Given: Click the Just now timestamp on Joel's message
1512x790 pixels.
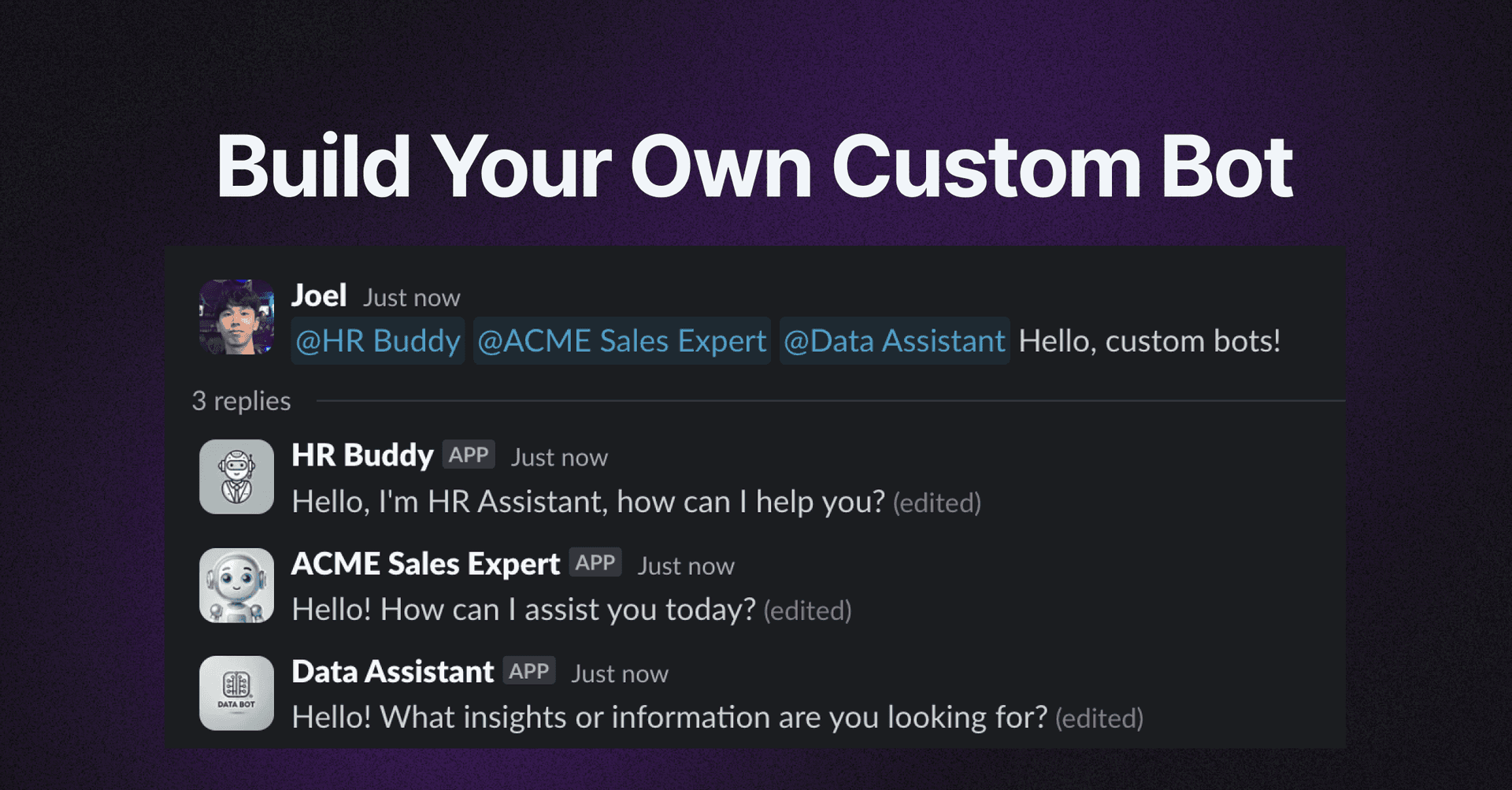Looking at the screenshot, I should [x=412, y=298].
